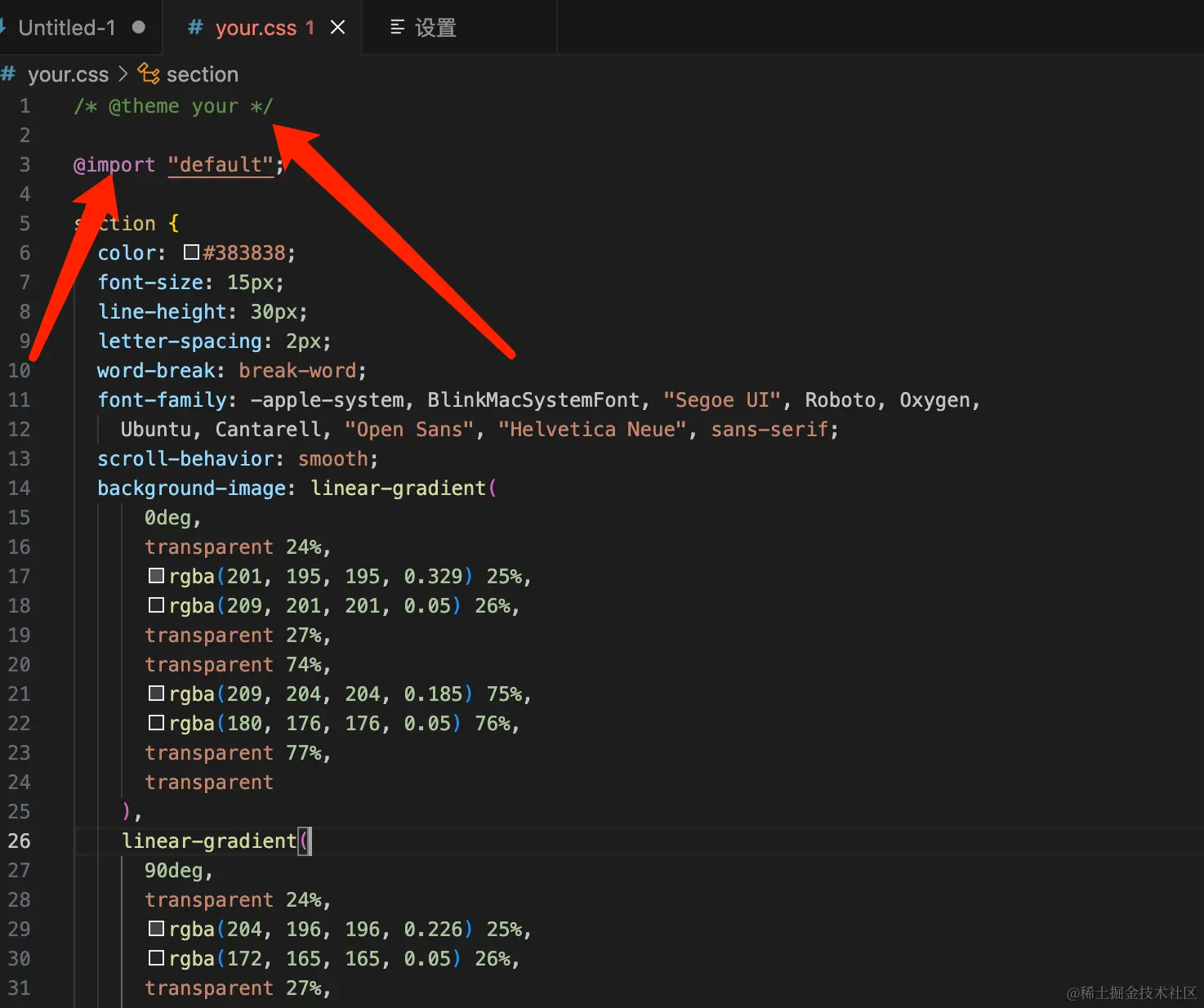1204x1008 pixels.
Task: Click the breadcrumb chevron separator
Action: click(123, 74)
